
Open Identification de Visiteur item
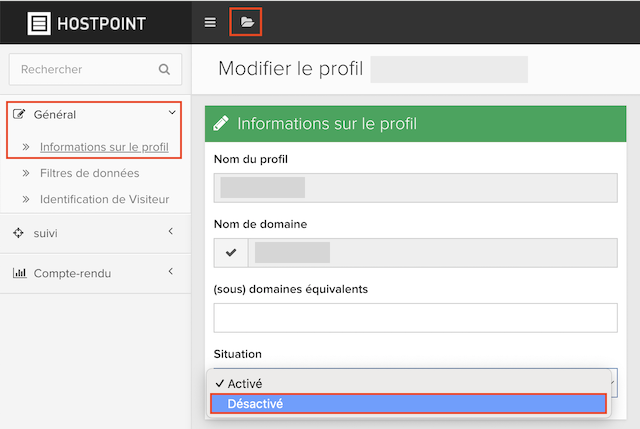pyautogui.click(x=104, y=199)
